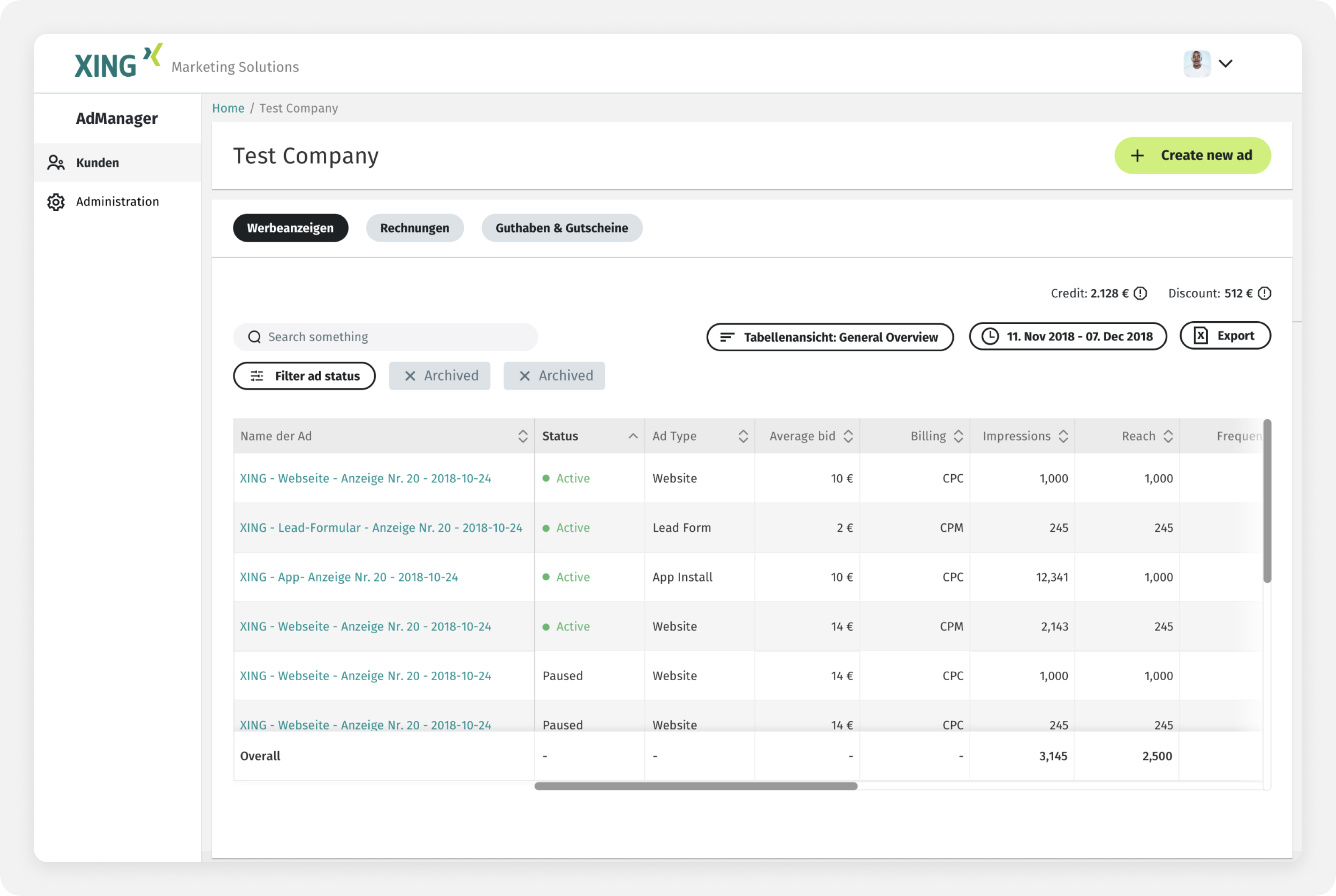Click the Administration gear icon
Image resolution: width=1336 pixels, height=896 pixels.
click(56, 202)
